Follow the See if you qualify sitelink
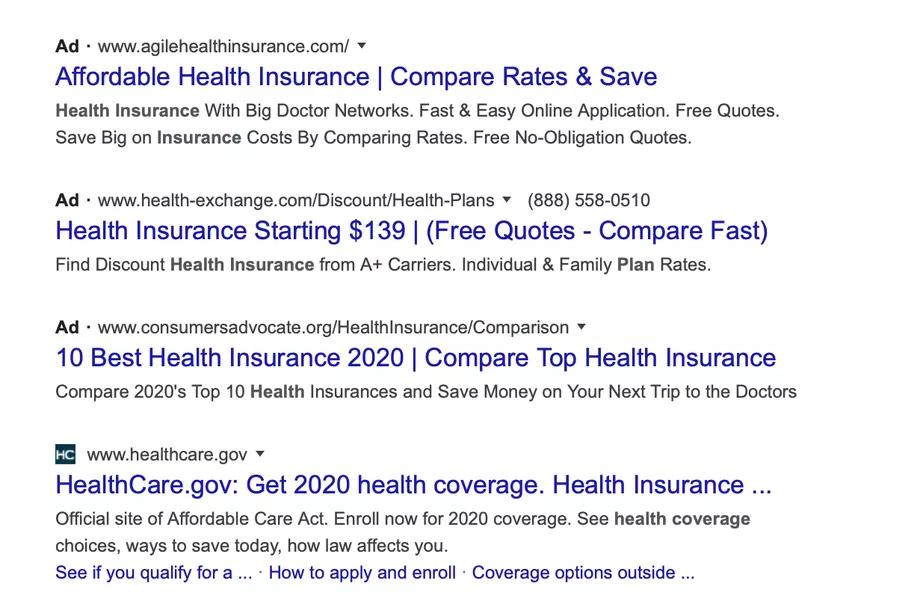Image resolution: width=920 pixels, height=613 pixels. [x=154, y=573]
